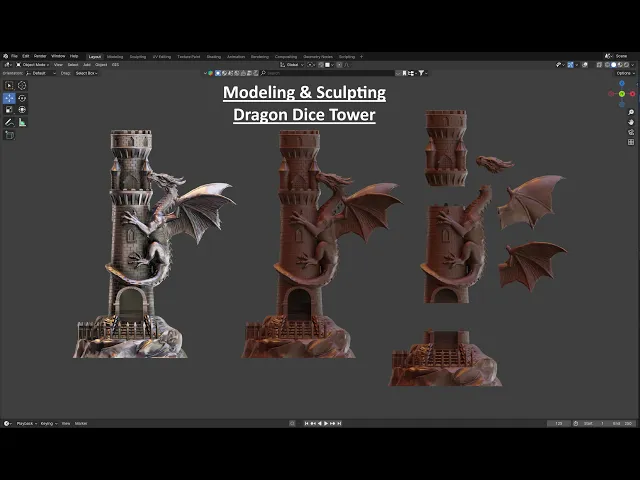640x480 pixels.
Task: Open the Orientation Default dropdown
Action: 41,73
